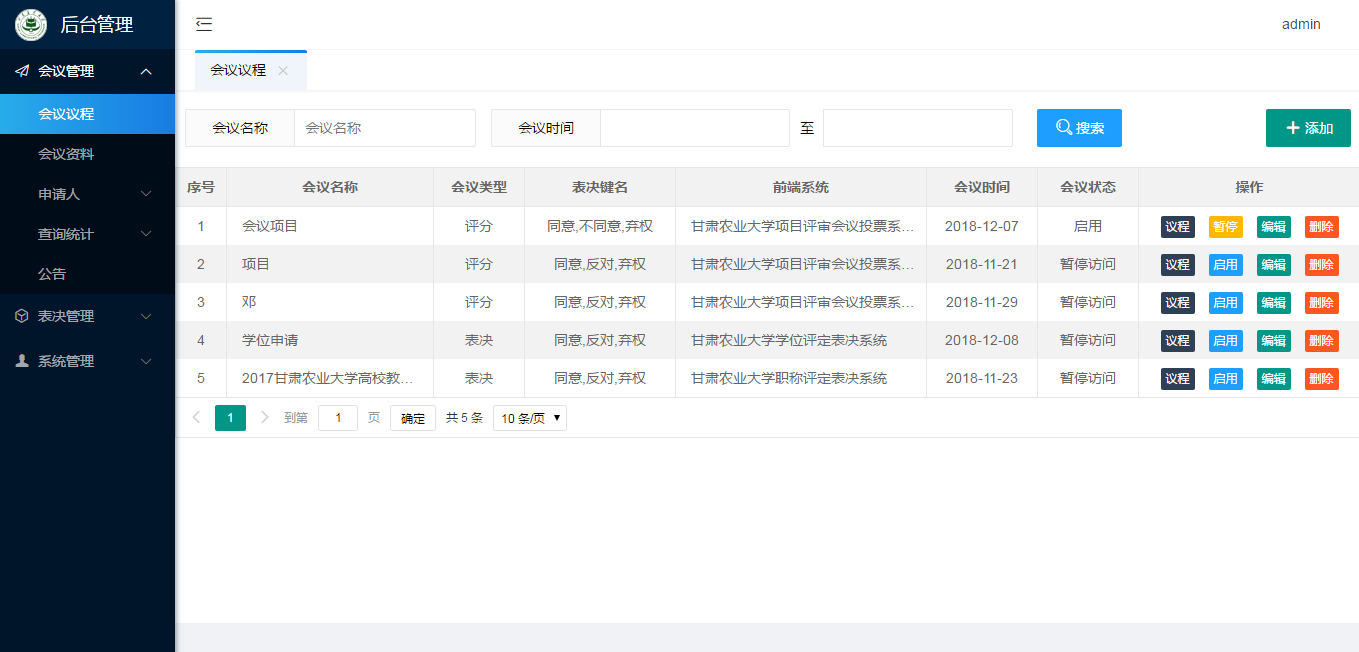Expand the 查询统计 submenu
Image resolution: width=1359 pixels, height=652 pixels.
pyautogui.click(x=88, y=234)
